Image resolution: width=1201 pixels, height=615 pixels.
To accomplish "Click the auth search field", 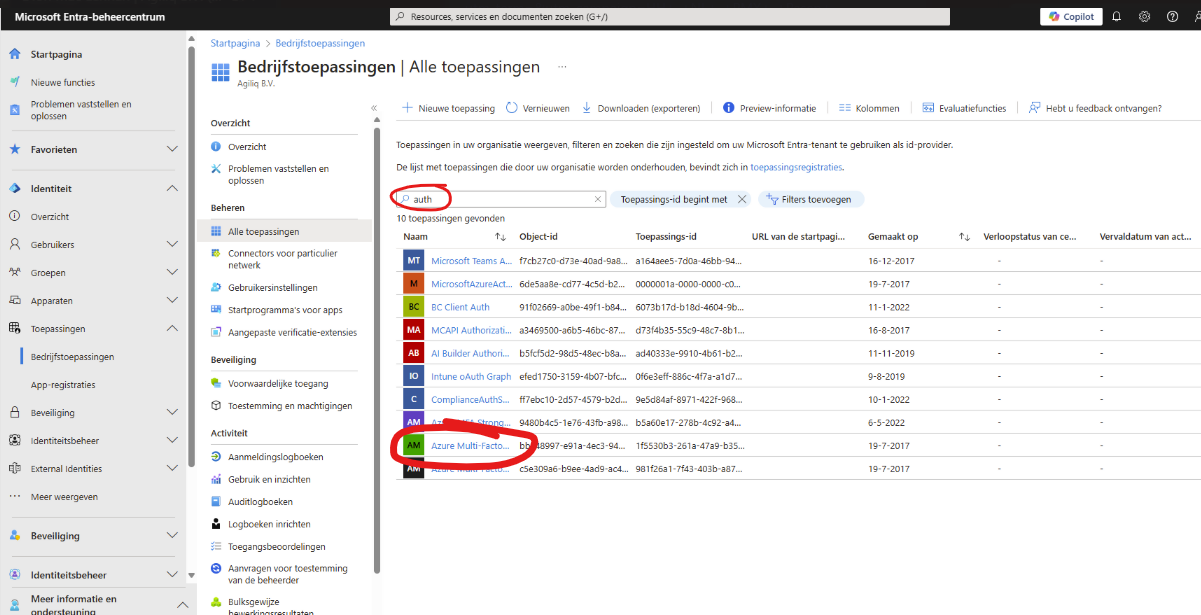I will coord(500,199).
